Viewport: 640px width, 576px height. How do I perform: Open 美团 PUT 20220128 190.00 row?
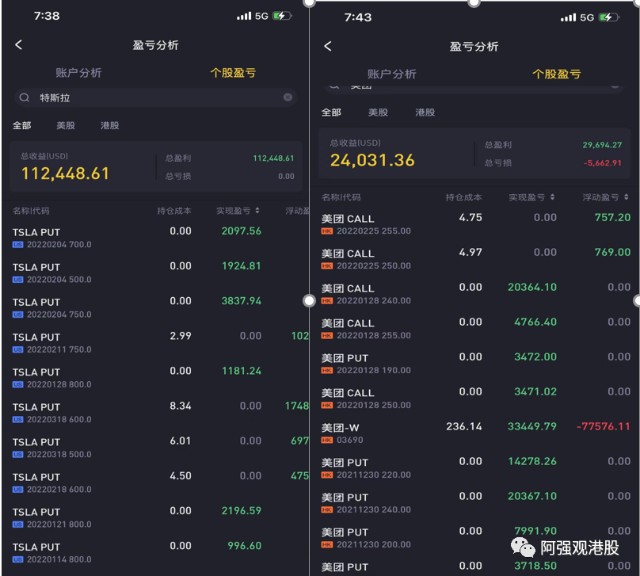(476, 363)
